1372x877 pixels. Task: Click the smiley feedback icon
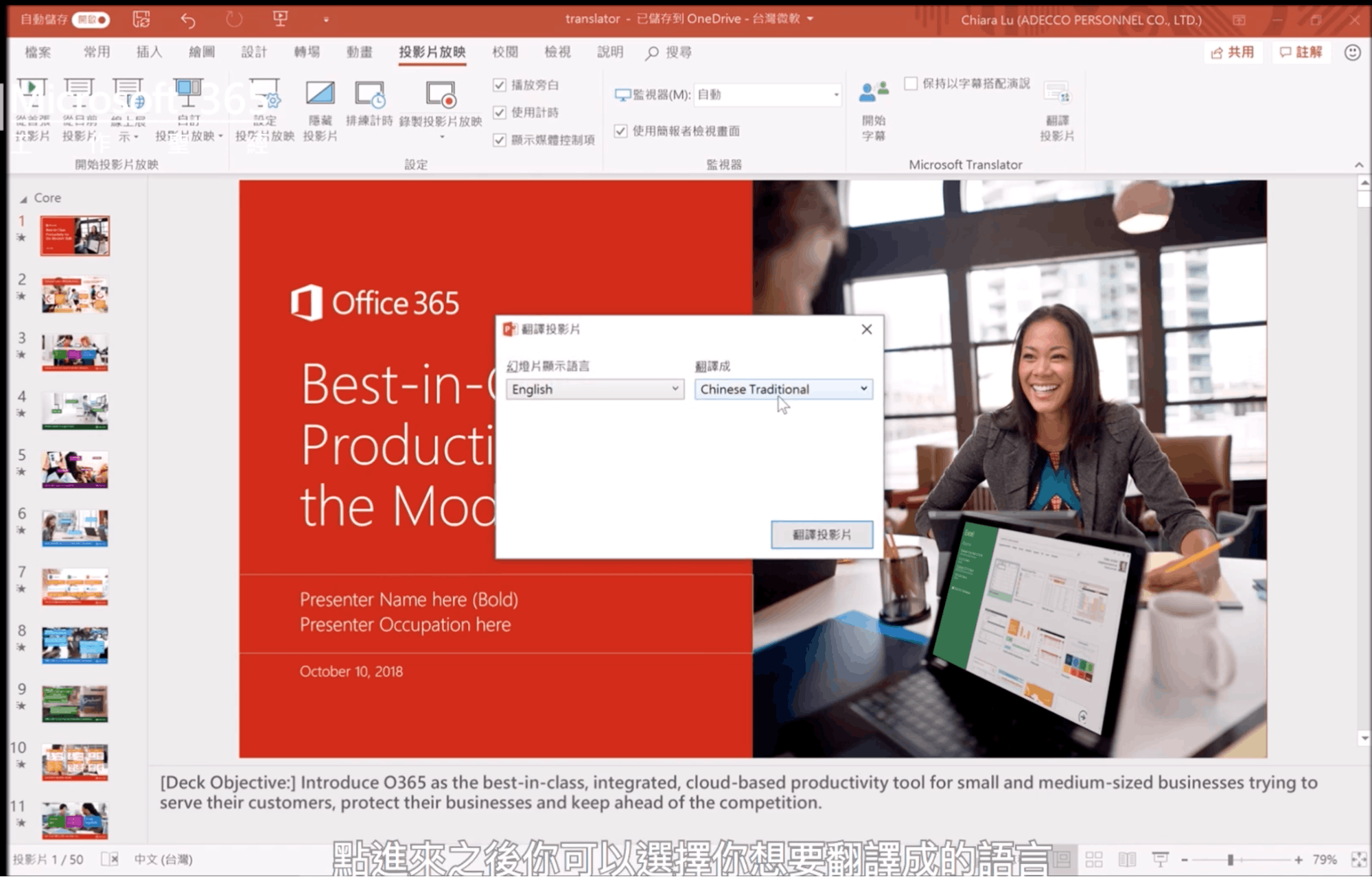pyautogui.click(x=1352, y=52)
